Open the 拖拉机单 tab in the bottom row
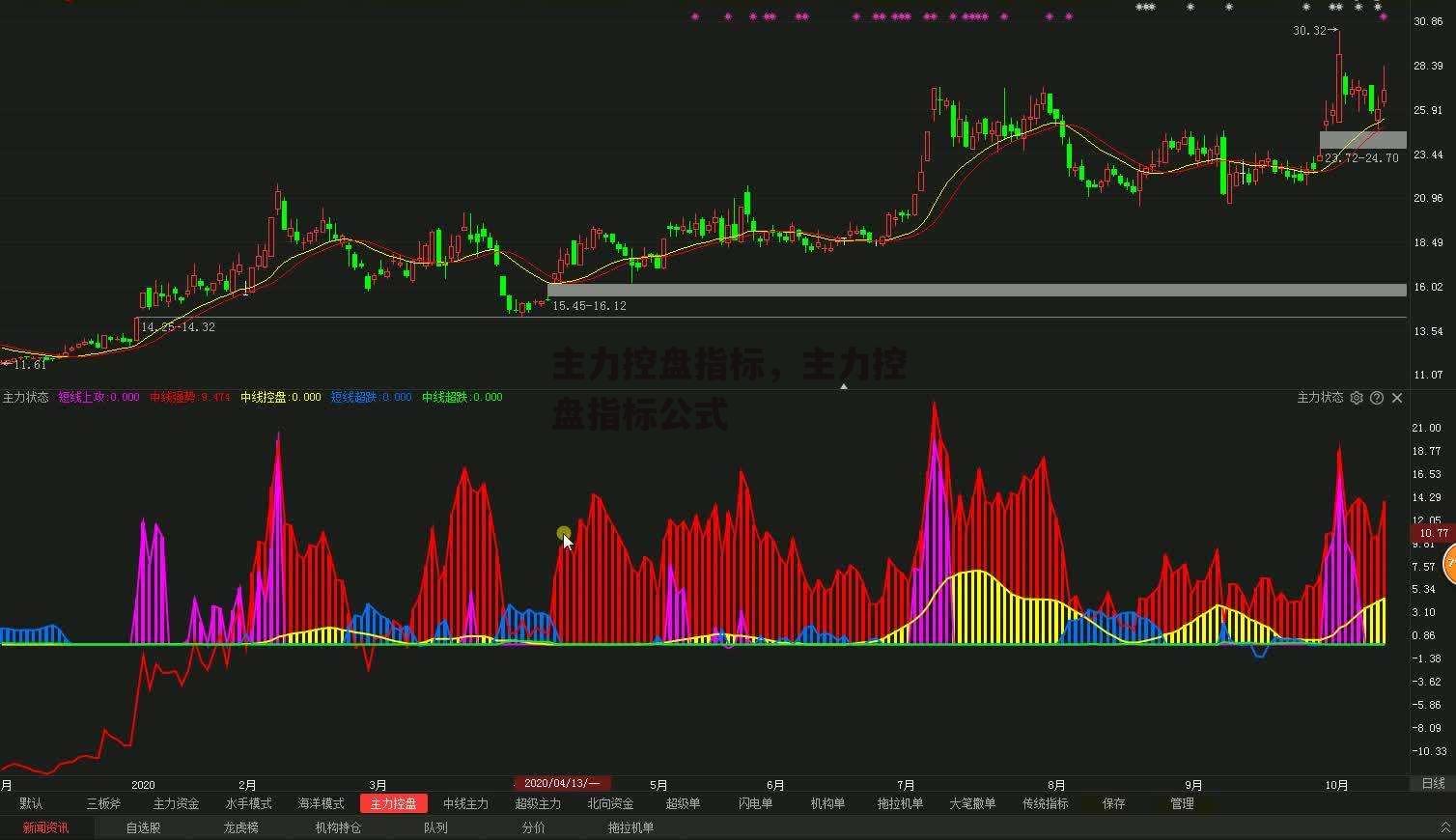The width and height of the screenshot is (1456, 840). (631, 827)
